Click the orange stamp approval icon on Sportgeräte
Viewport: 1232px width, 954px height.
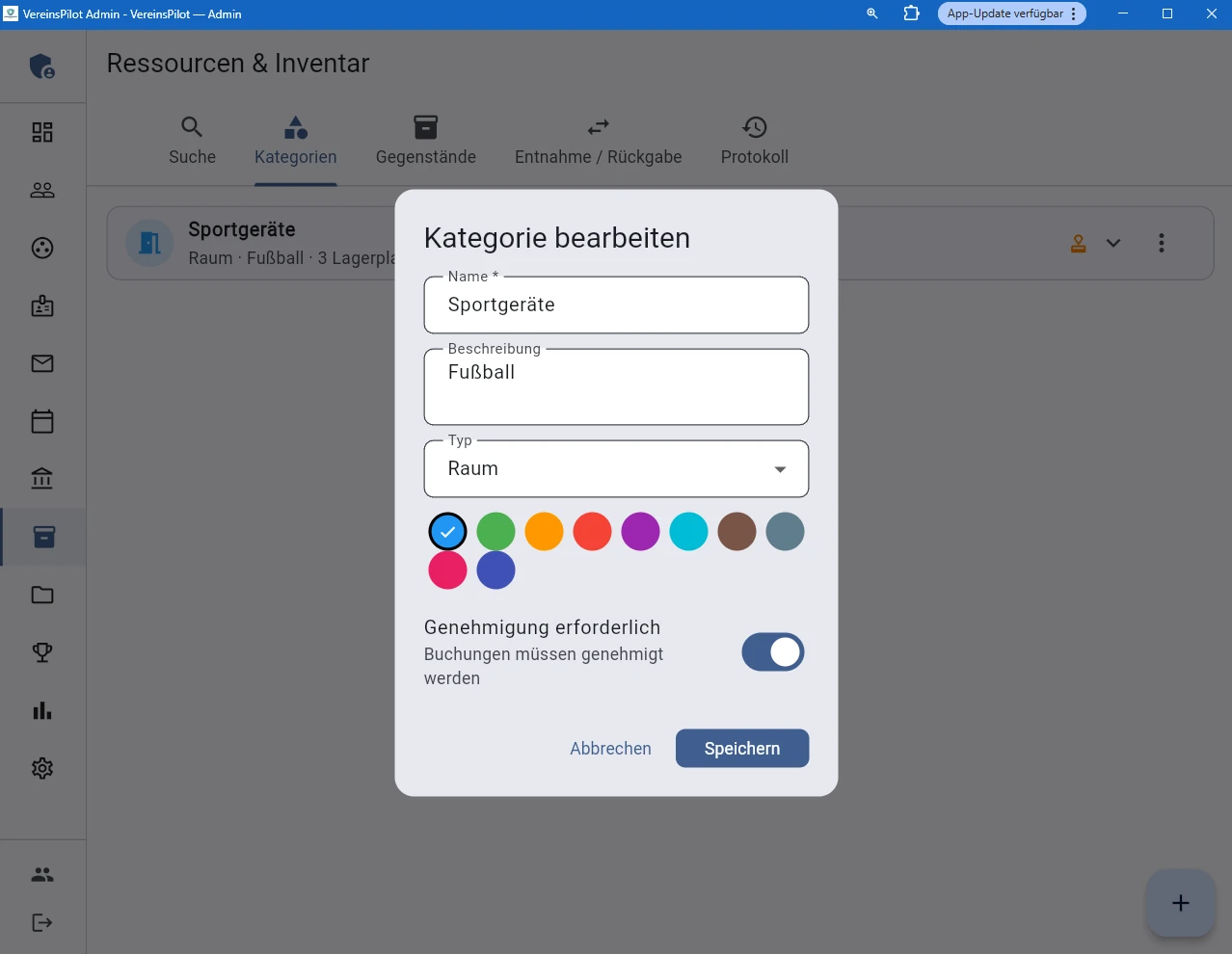point(1079,243)
